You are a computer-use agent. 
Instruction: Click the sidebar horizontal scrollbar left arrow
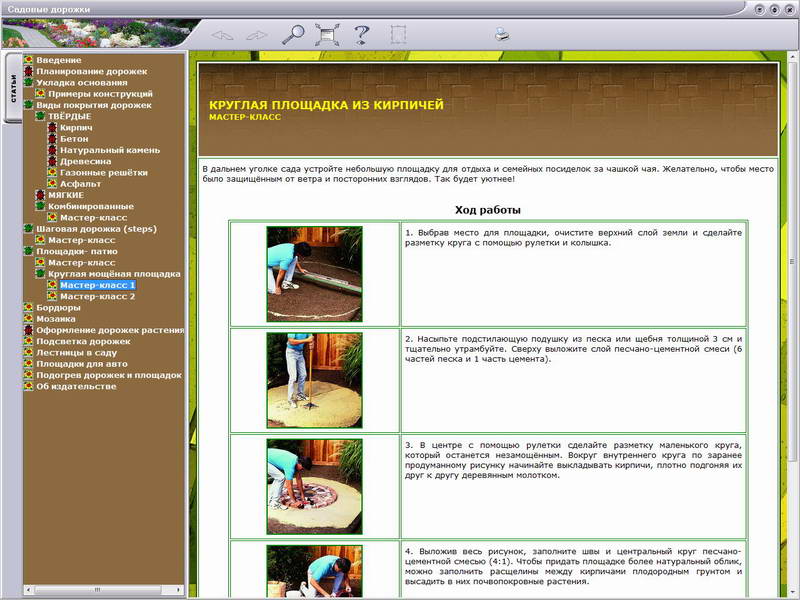pyautogui.click(x=28, y=590)
